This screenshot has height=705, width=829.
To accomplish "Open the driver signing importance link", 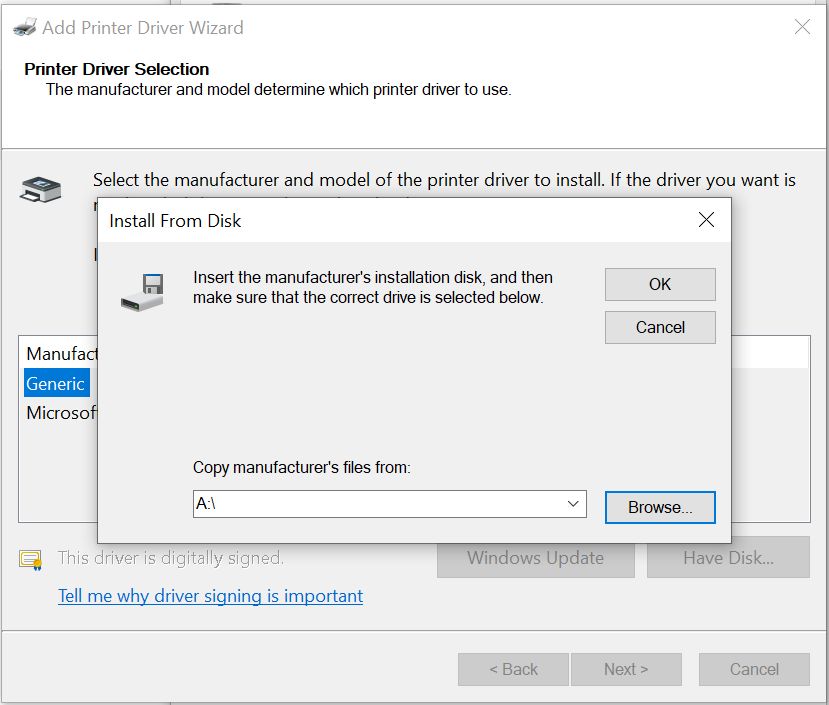I will [210, 596].
